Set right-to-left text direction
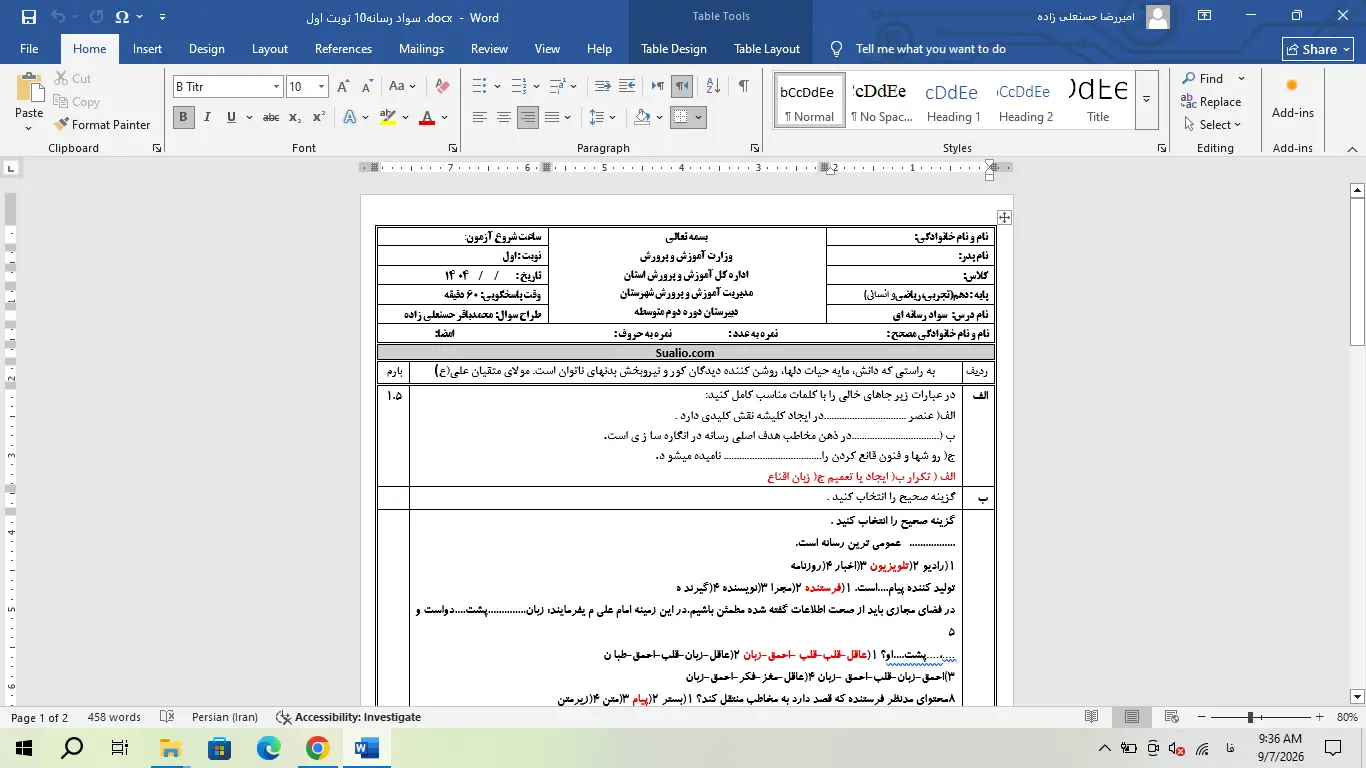The height and width of the screenshot is (768, 1366). coord(682,87)
